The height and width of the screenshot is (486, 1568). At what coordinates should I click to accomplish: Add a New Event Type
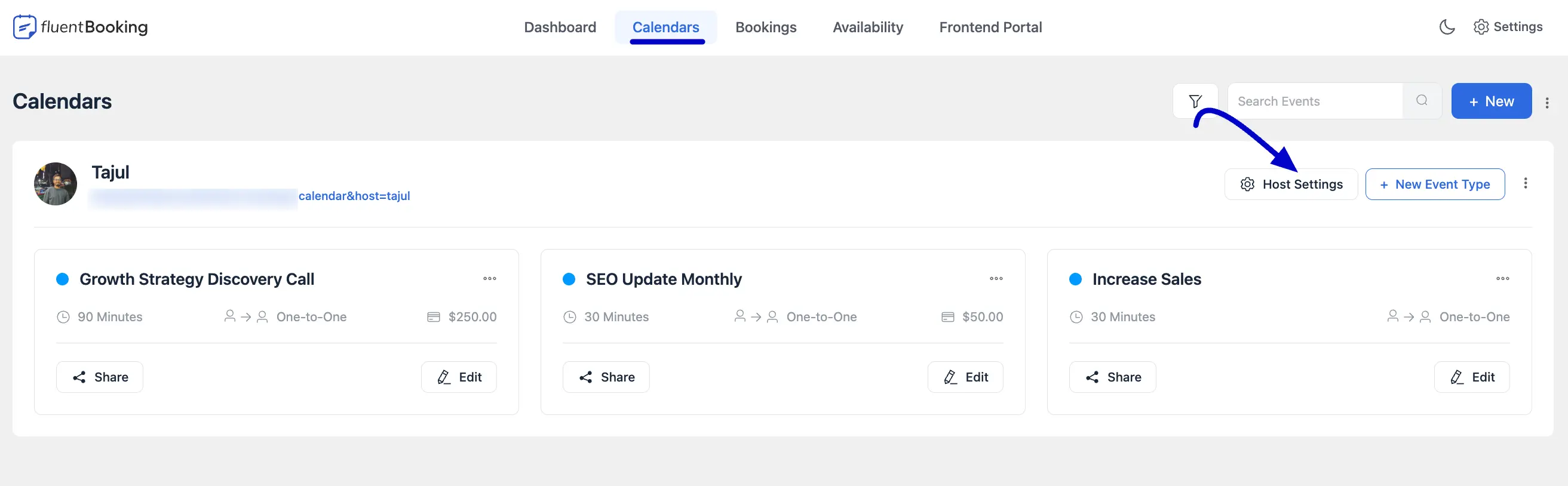coord(1434,184)
